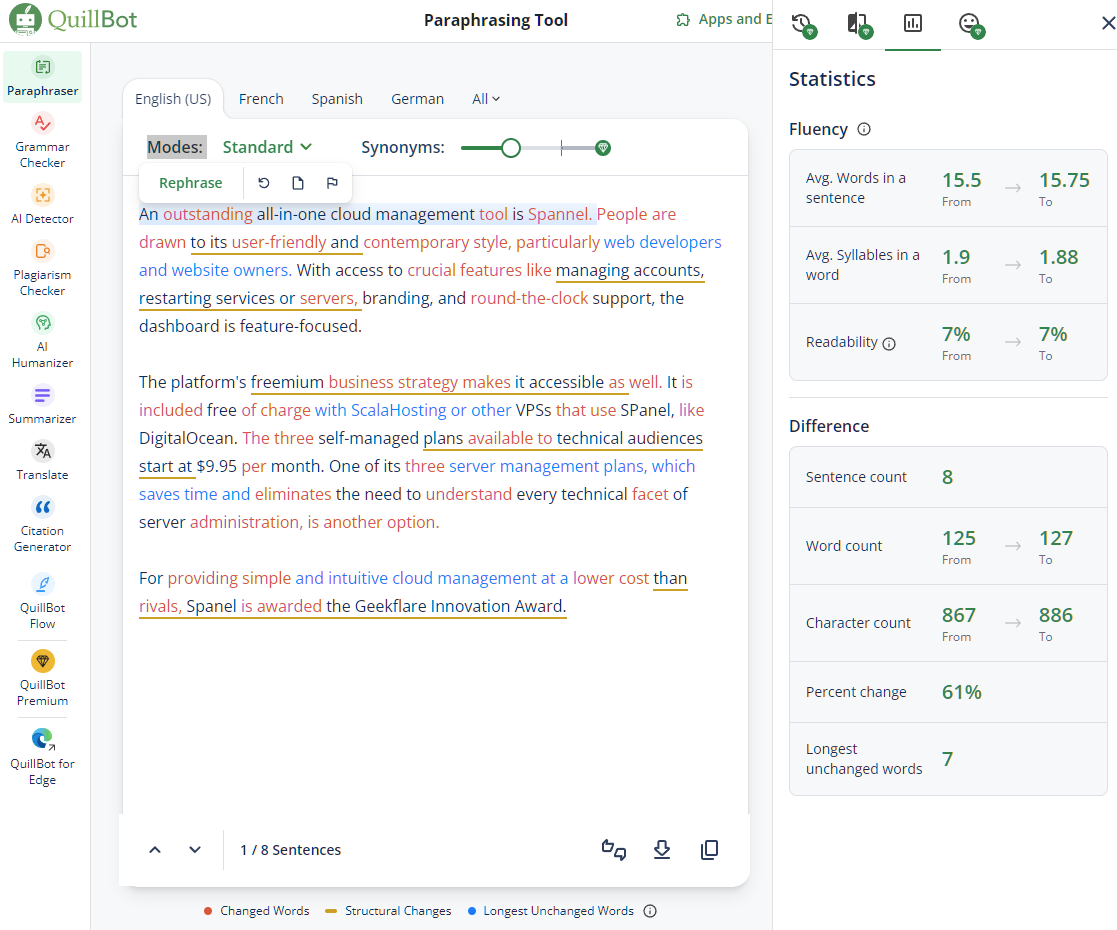Click the Longest unchanged words value 7
The image size is (1117, 930).
947,759
